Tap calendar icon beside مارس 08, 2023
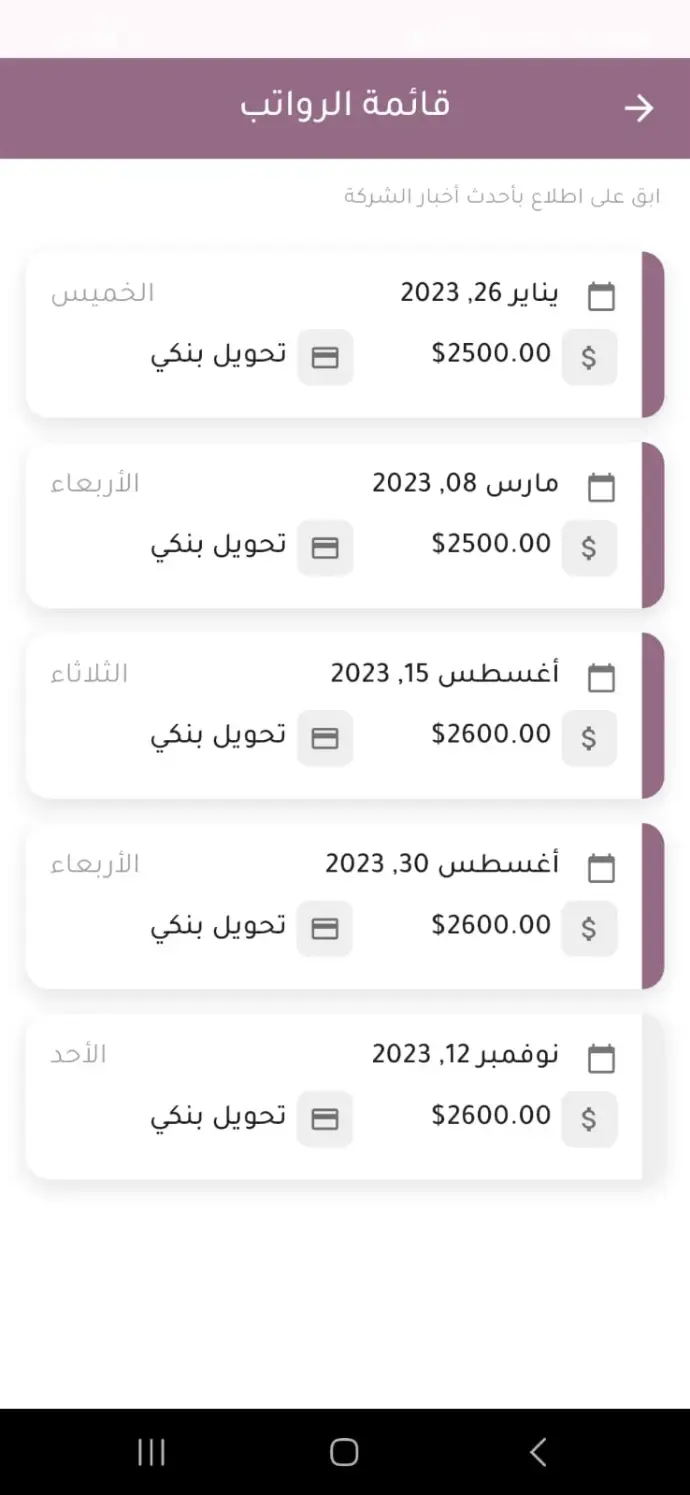This screenshot has width=690, height=1495. tap(601, 488)
